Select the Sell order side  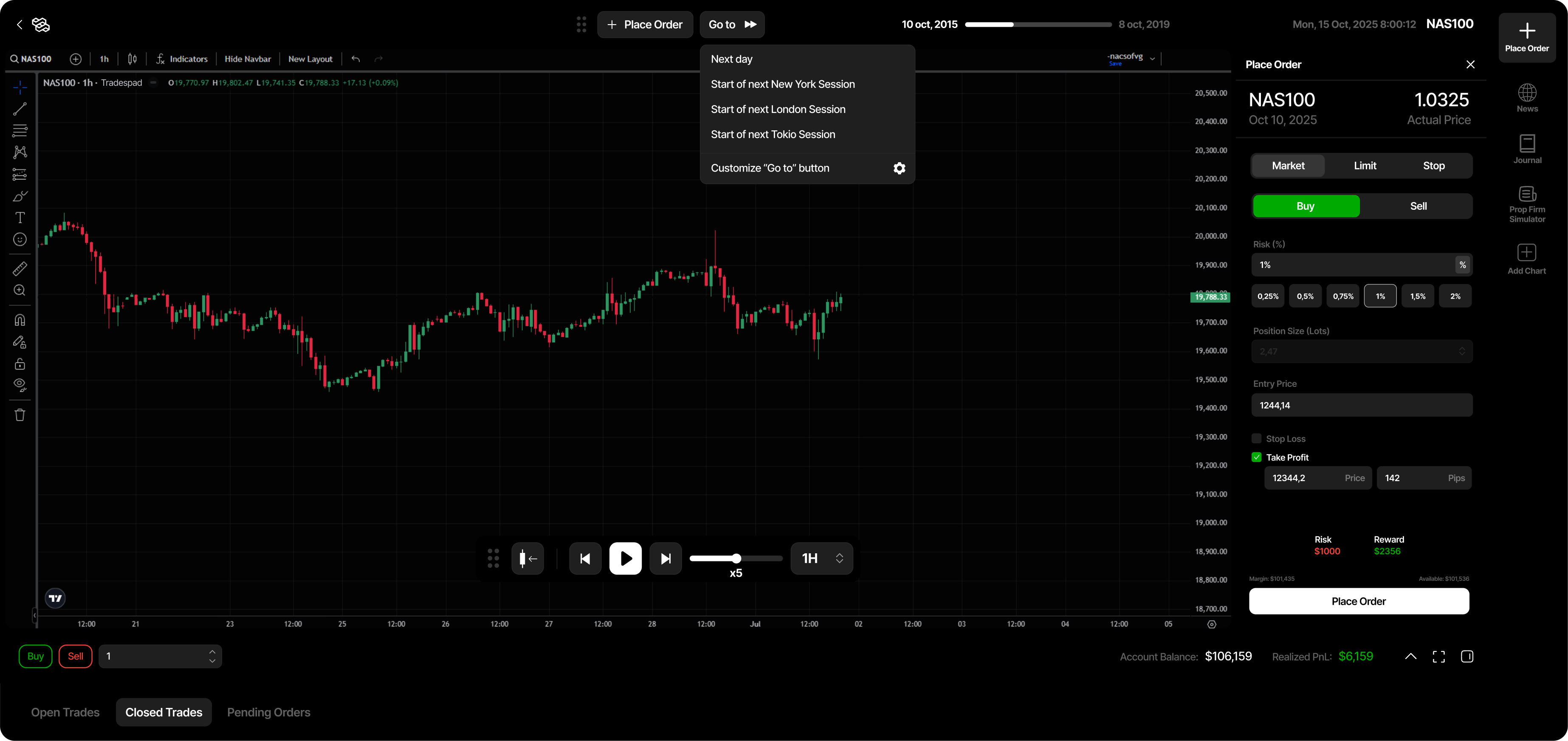[1418, 206]
